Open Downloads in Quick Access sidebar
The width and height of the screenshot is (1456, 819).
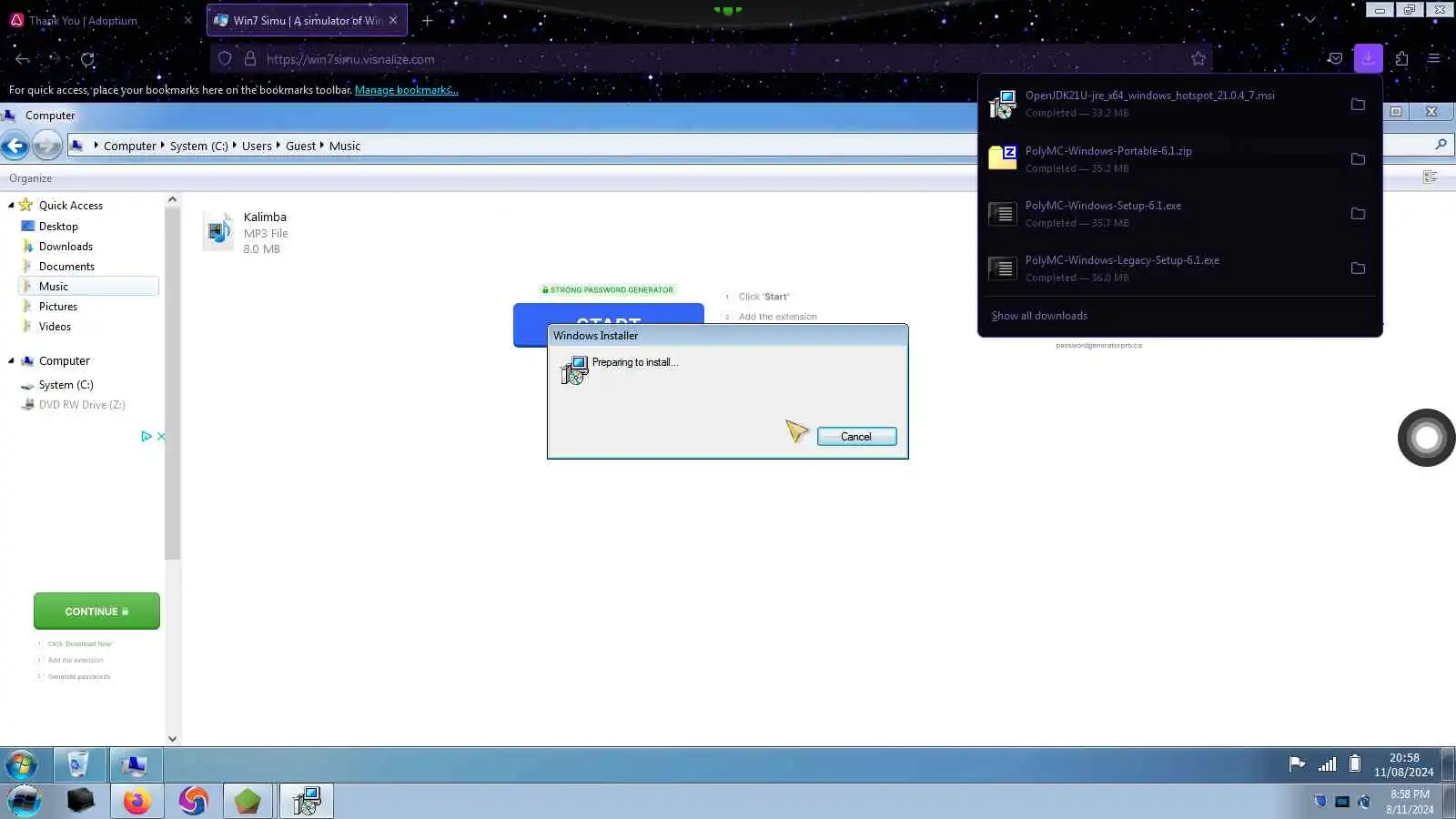[x=66, y=247]
